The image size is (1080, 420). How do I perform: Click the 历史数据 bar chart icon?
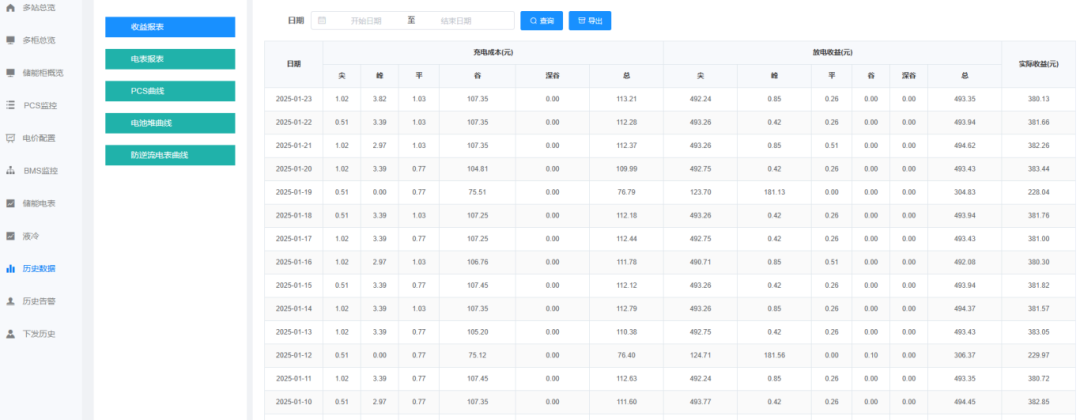coord(11,268)
